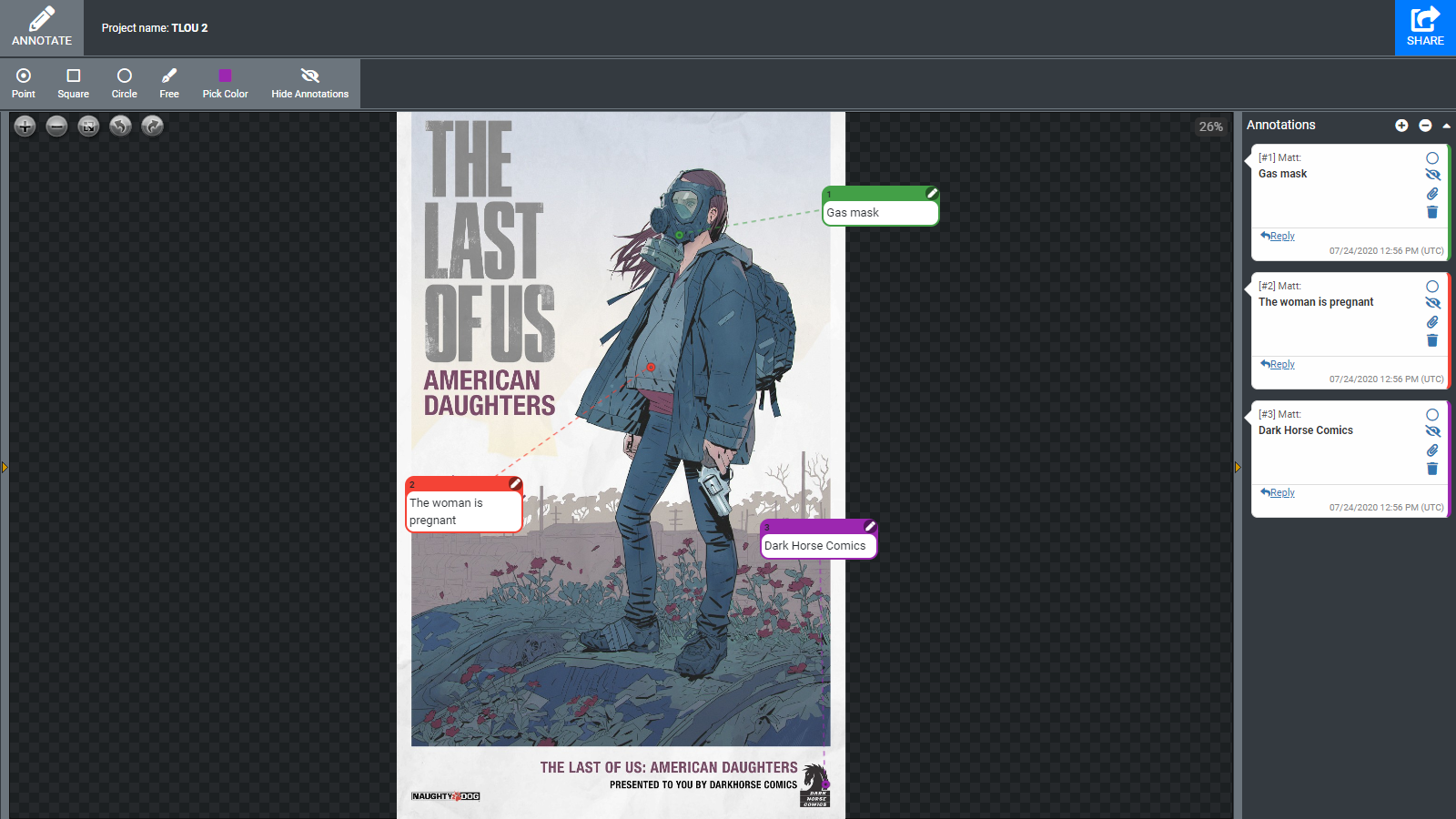Select the Square annotation tool
Image resolution: width=1456 pixels, height=819 pixels.
click(74, 83)
